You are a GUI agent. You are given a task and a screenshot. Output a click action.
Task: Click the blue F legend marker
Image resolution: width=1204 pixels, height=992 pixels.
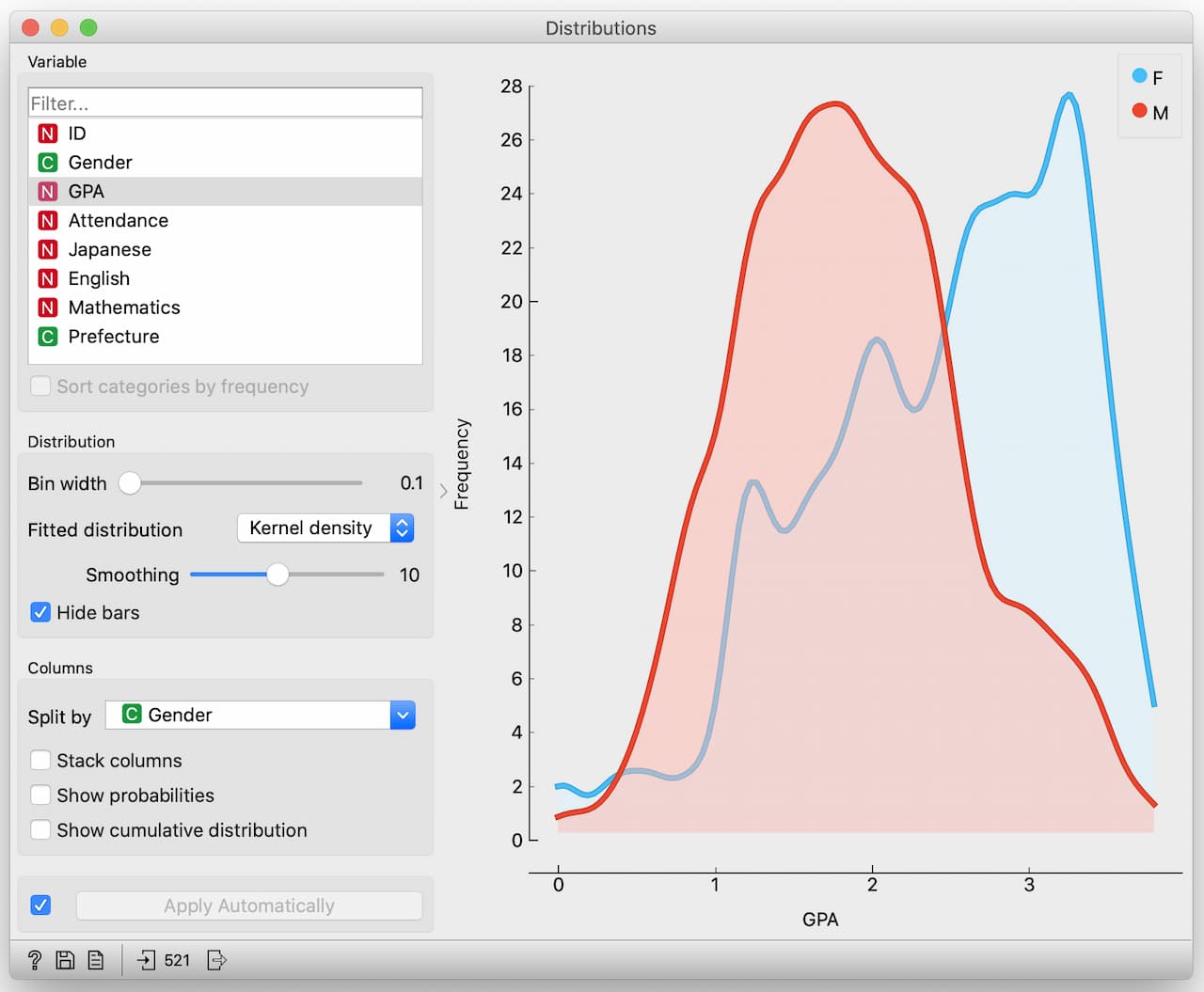1139,76
